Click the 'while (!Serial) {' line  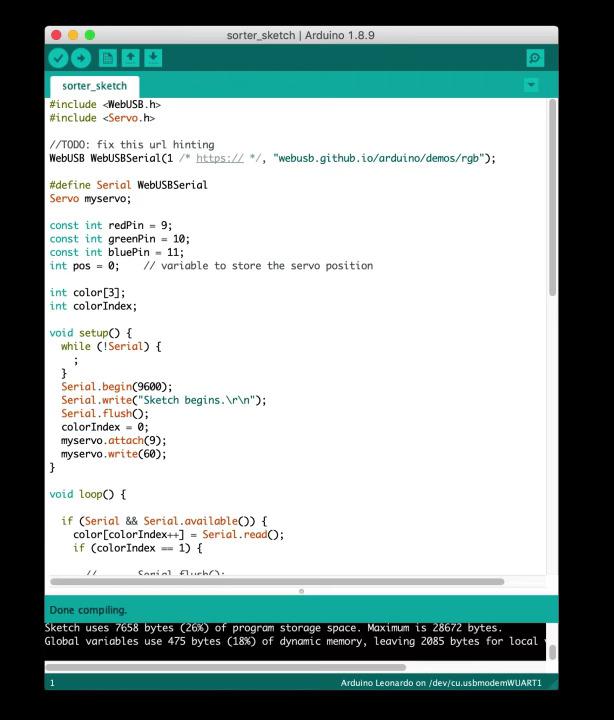(111, 347)
